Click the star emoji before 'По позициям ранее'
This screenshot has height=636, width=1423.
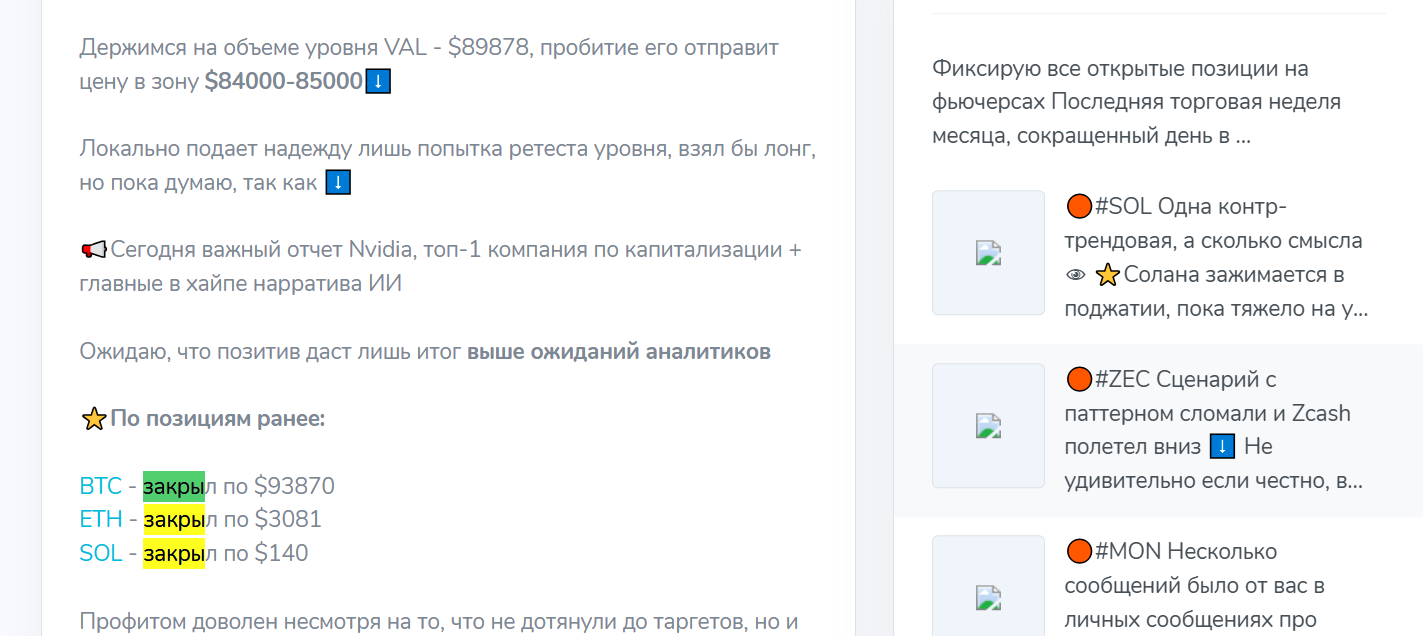pyautogui.click(x=93, y=419)
